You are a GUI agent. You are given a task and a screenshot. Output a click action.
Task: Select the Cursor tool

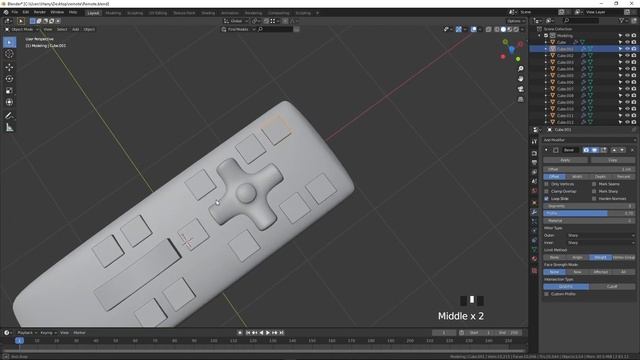(9, 54)
